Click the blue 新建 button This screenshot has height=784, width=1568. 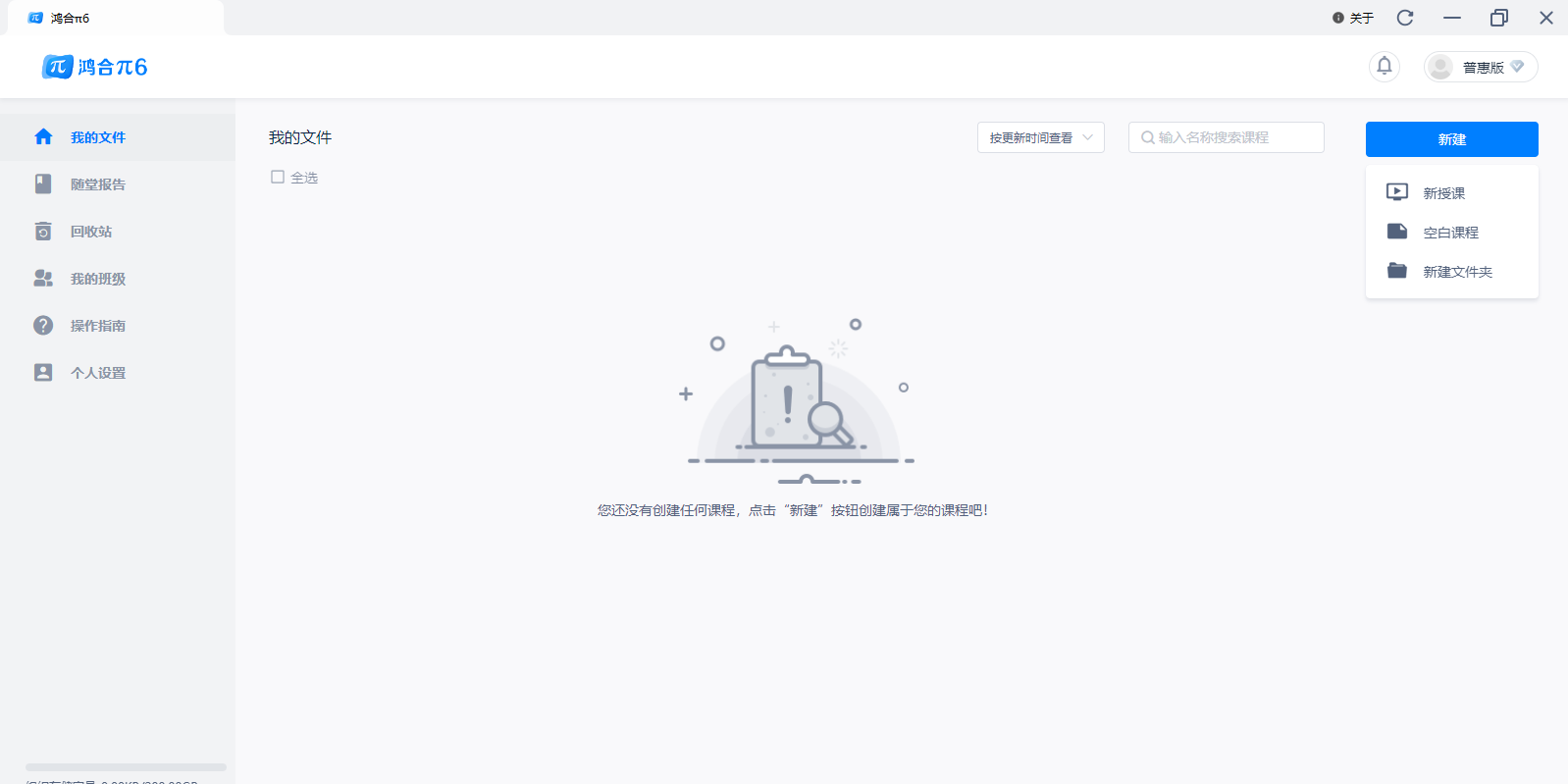[x=1451, y=139]
